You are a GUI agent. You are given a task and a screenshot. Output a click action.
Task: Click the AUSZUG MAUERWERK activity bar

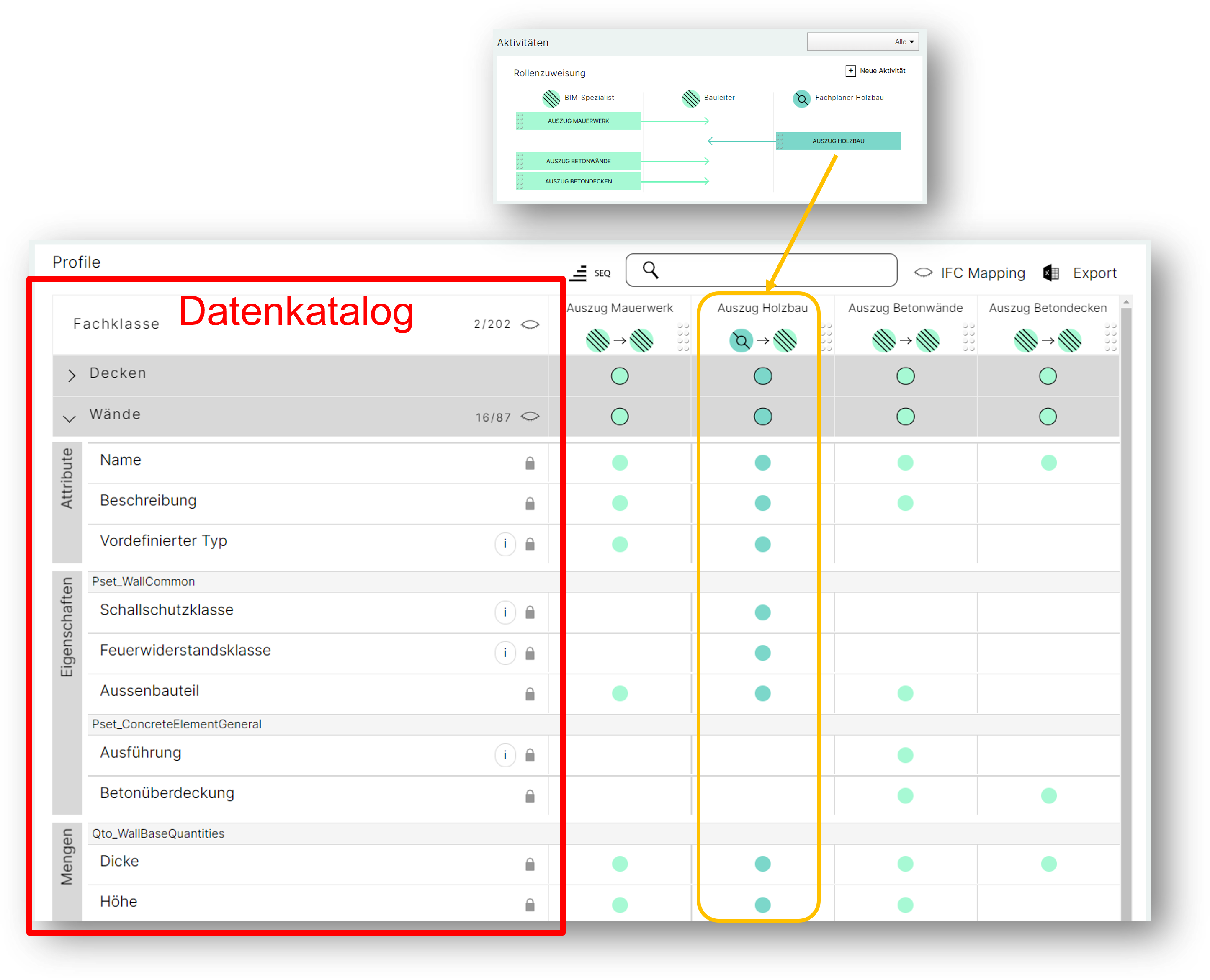tap(578, 121)
